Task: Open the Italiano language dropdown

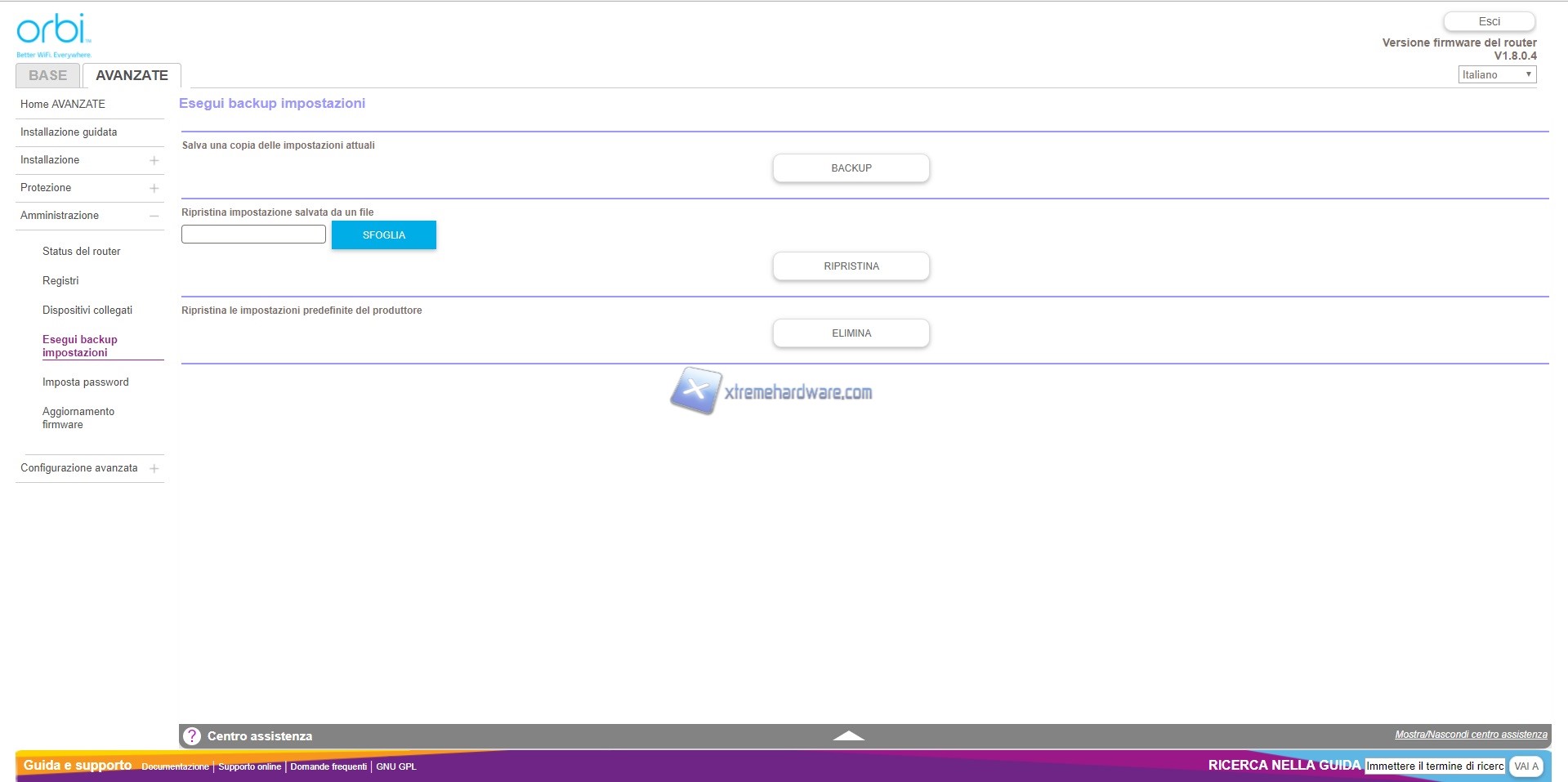Action: [1496, 74]
